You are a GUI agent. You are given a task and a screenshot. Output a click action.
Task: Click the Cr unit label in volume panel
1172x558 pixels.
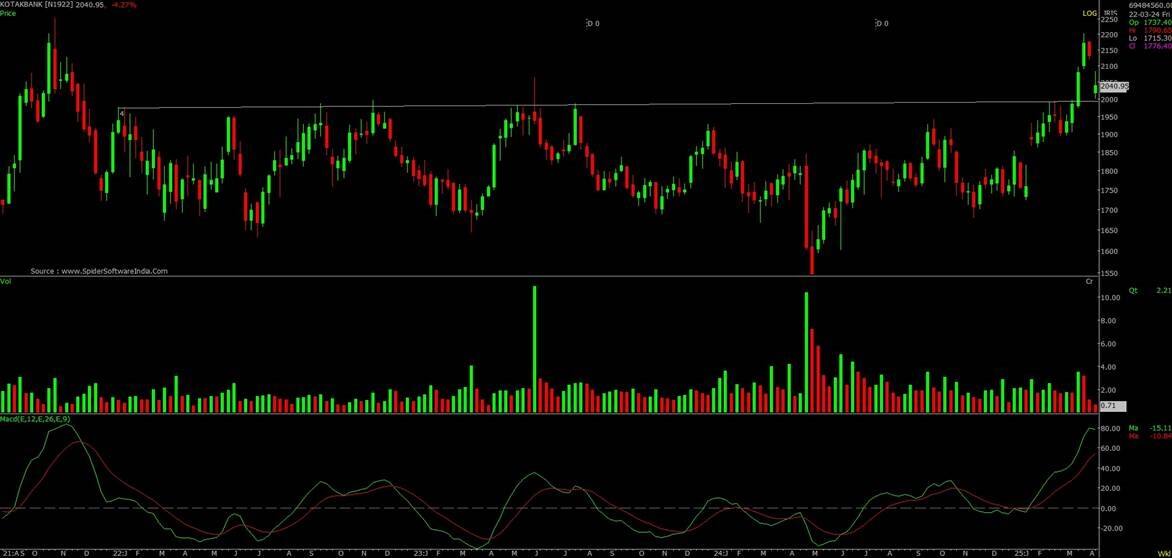tap(1089, 282)
